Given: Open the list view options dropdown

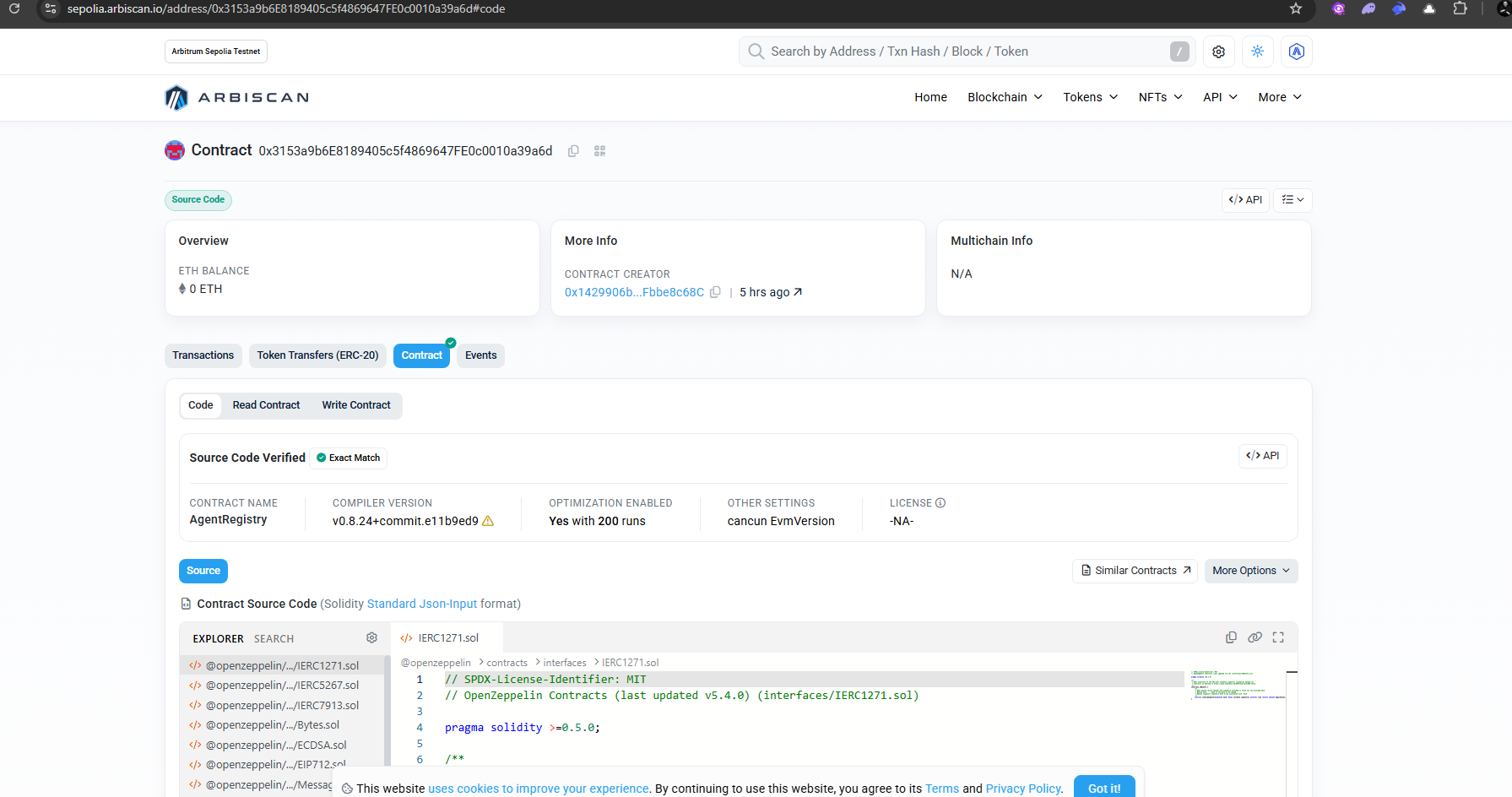Looking at the screenshot, I should tap(1293, 200).
